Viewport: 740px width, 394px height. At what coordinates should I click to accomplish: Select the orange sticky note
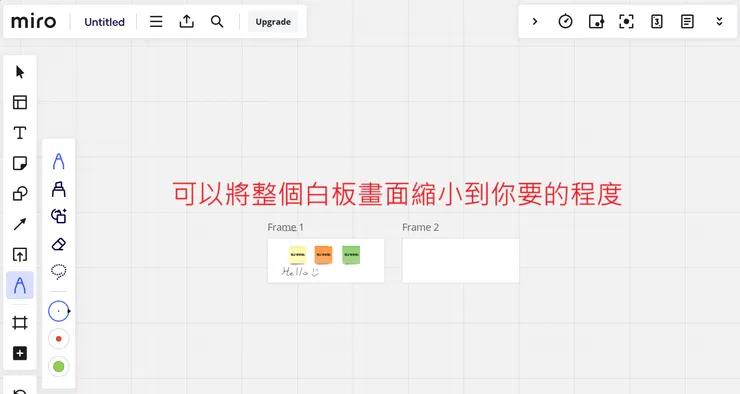[323, 255]
